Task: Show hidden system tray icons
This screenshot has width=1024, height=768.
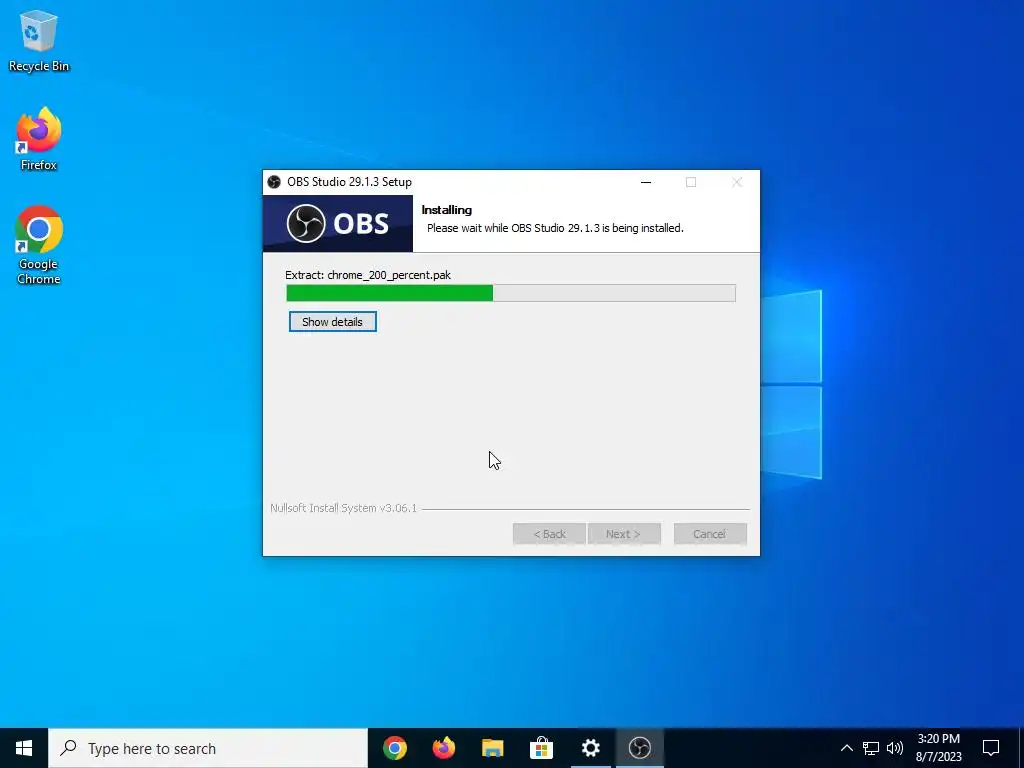Action: [846, 748]
